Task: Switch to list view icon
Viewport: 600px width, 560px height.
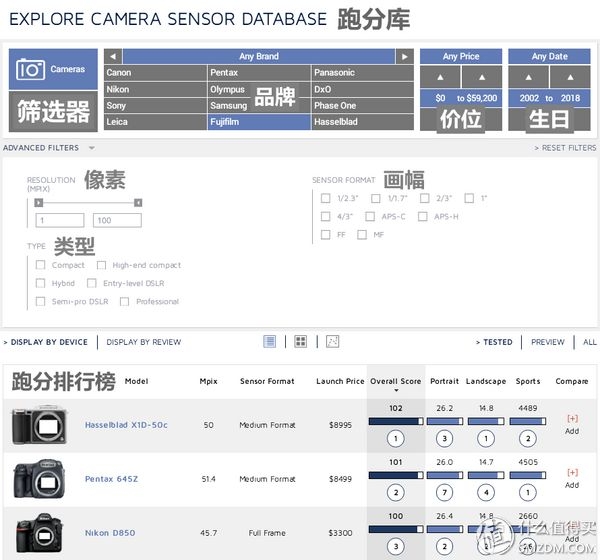Action: (x=270, y=341)
